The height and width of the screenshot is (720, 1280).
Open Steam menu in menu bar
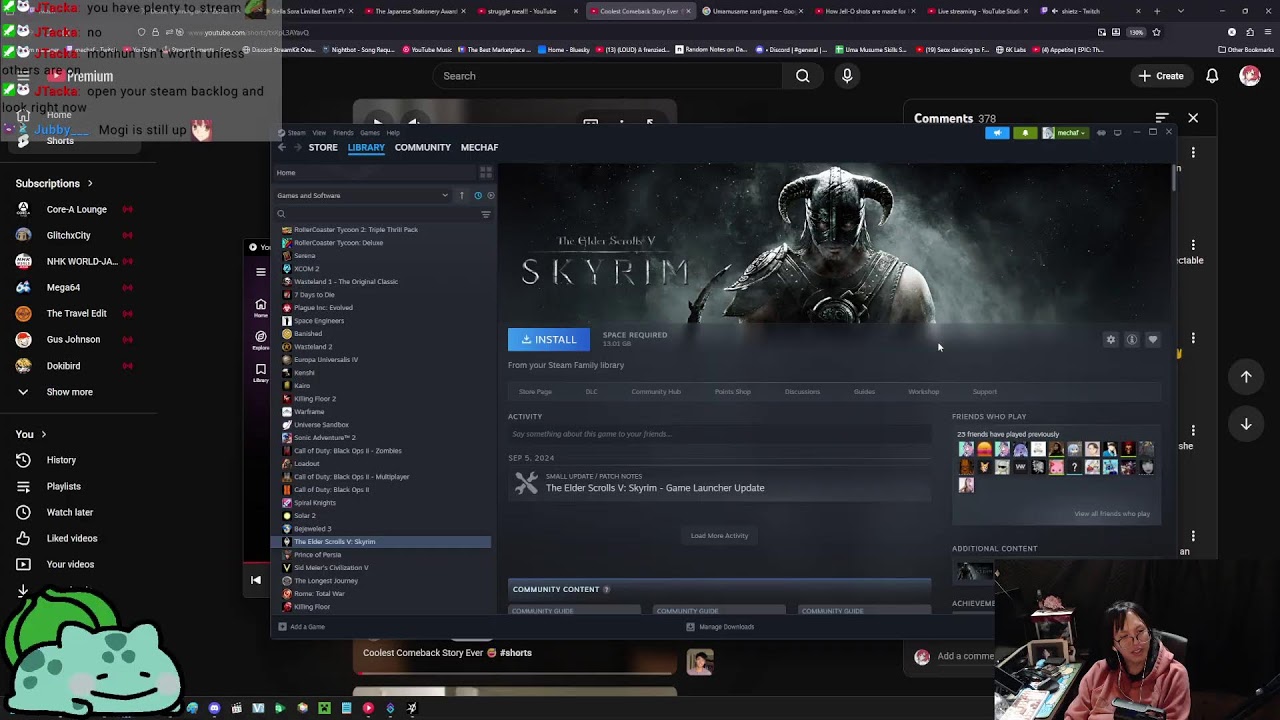click(x=296, y=132)
